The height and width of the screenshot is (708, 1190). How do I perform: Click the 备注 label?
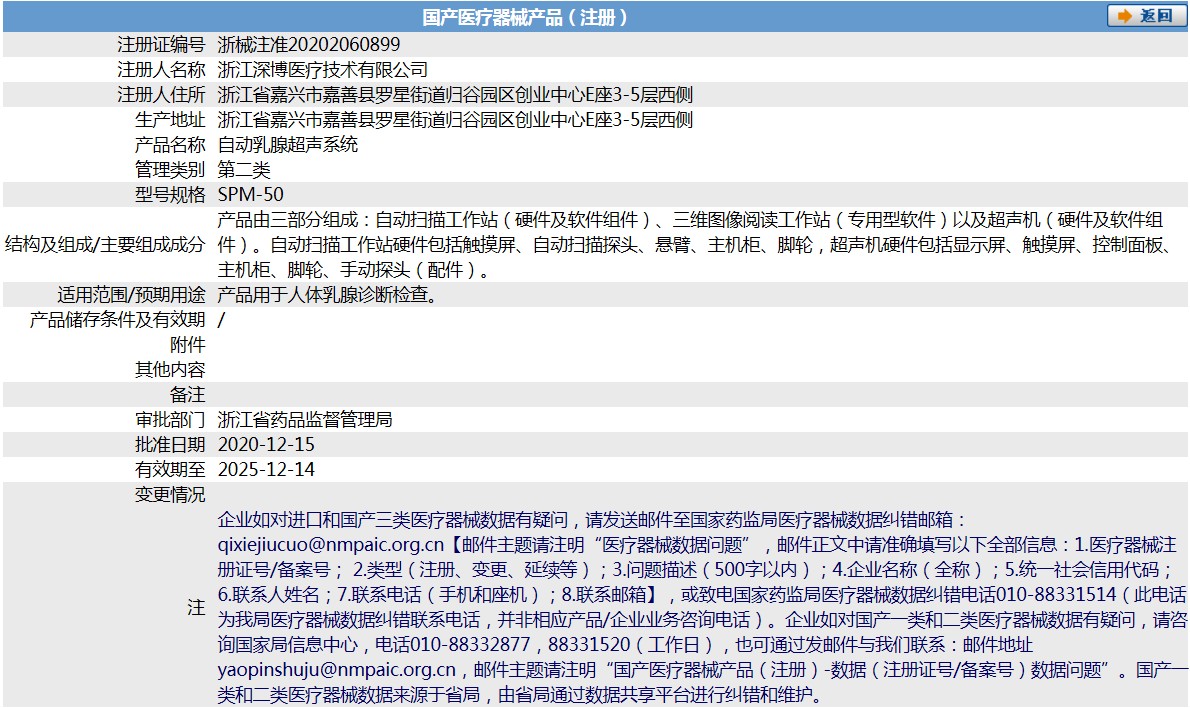click(187, 395)
